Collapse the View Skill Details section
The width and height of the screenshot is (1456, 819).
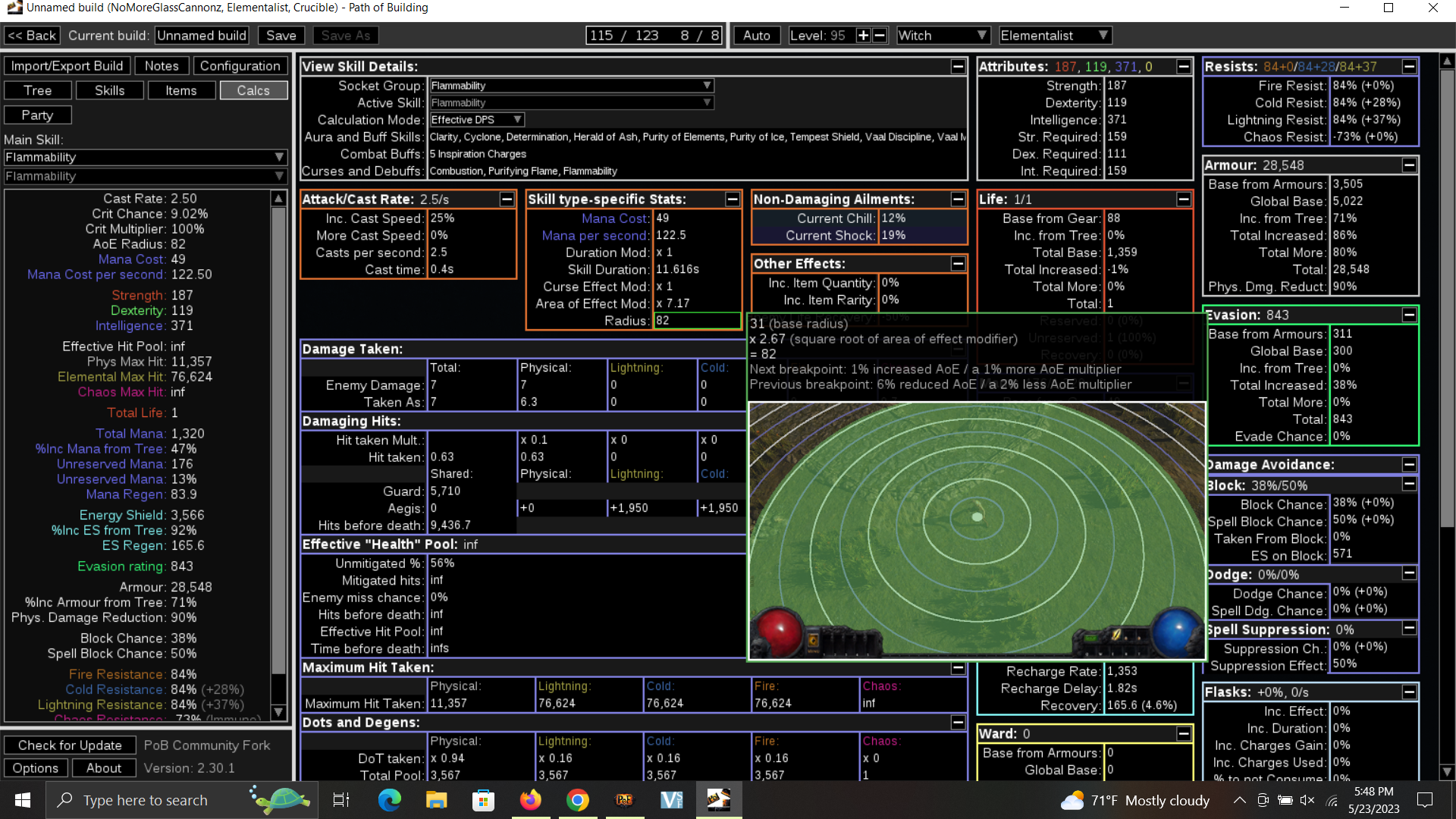click(x=958, y=67)
